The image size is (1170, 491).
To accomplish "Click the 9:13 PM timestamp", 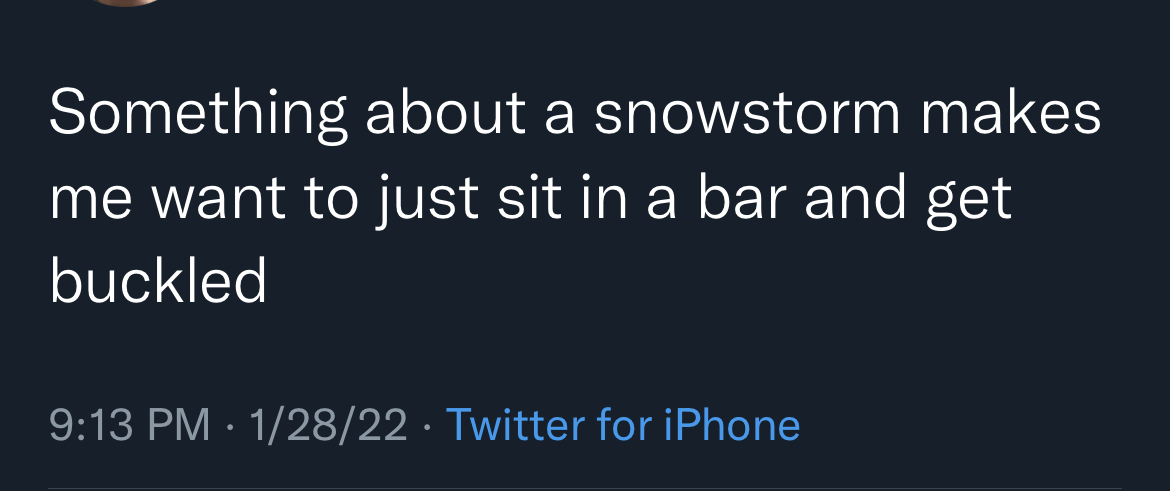I will 130,425.
